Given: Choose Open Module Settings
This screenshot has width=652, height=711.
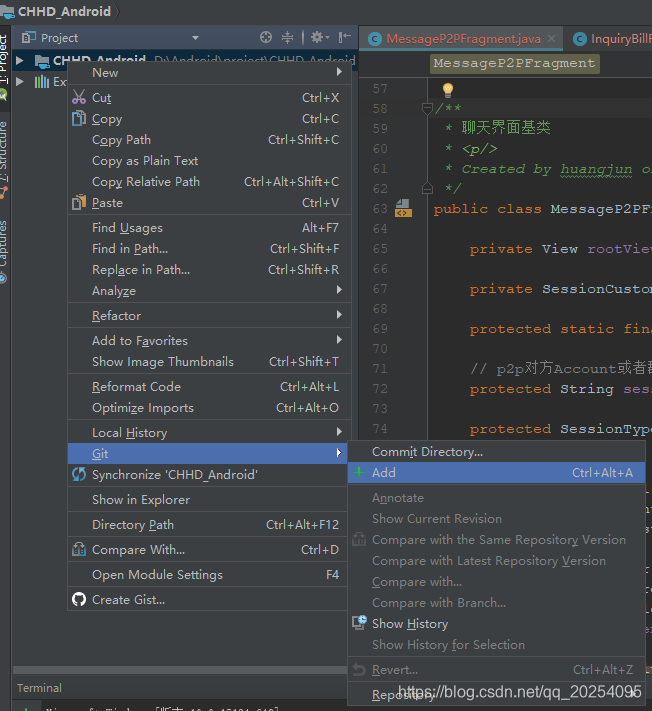Looking at the screenshot, I should (x=208, y=575).
